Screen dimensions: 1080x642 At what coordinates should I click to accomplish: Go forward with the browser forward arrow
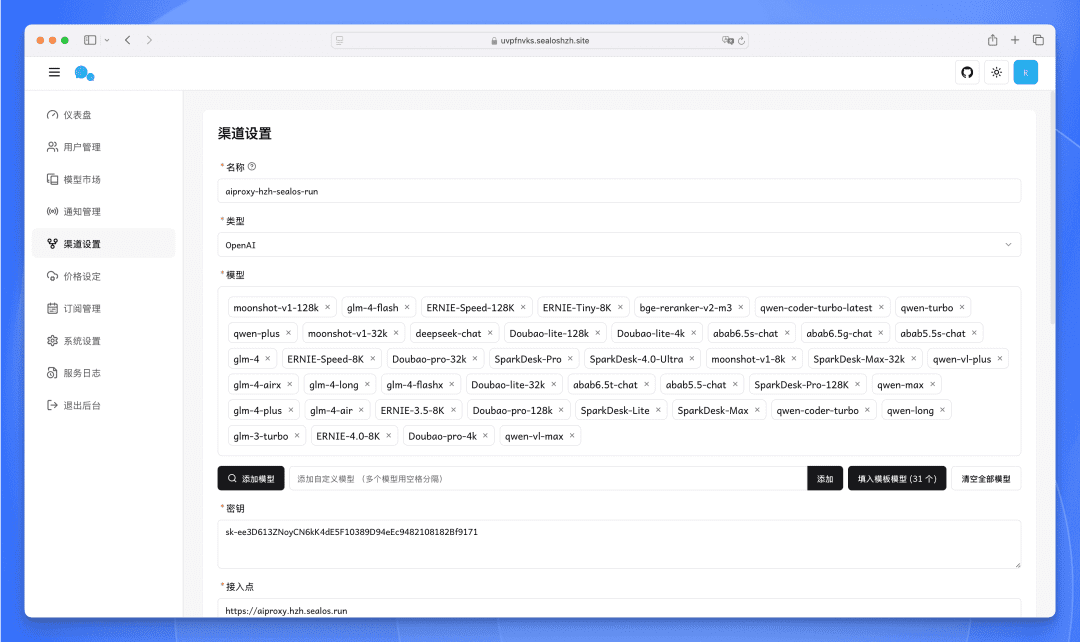[149, 40]
